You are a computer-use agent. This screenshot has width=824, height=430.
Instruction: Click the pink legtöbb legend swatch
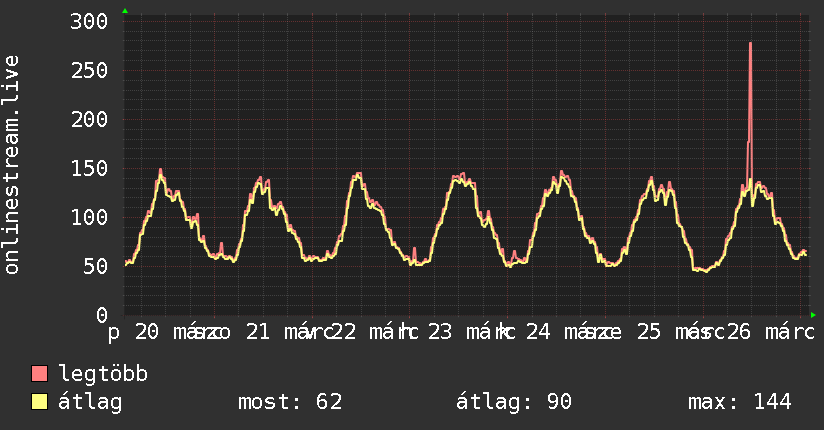point(39,373)
